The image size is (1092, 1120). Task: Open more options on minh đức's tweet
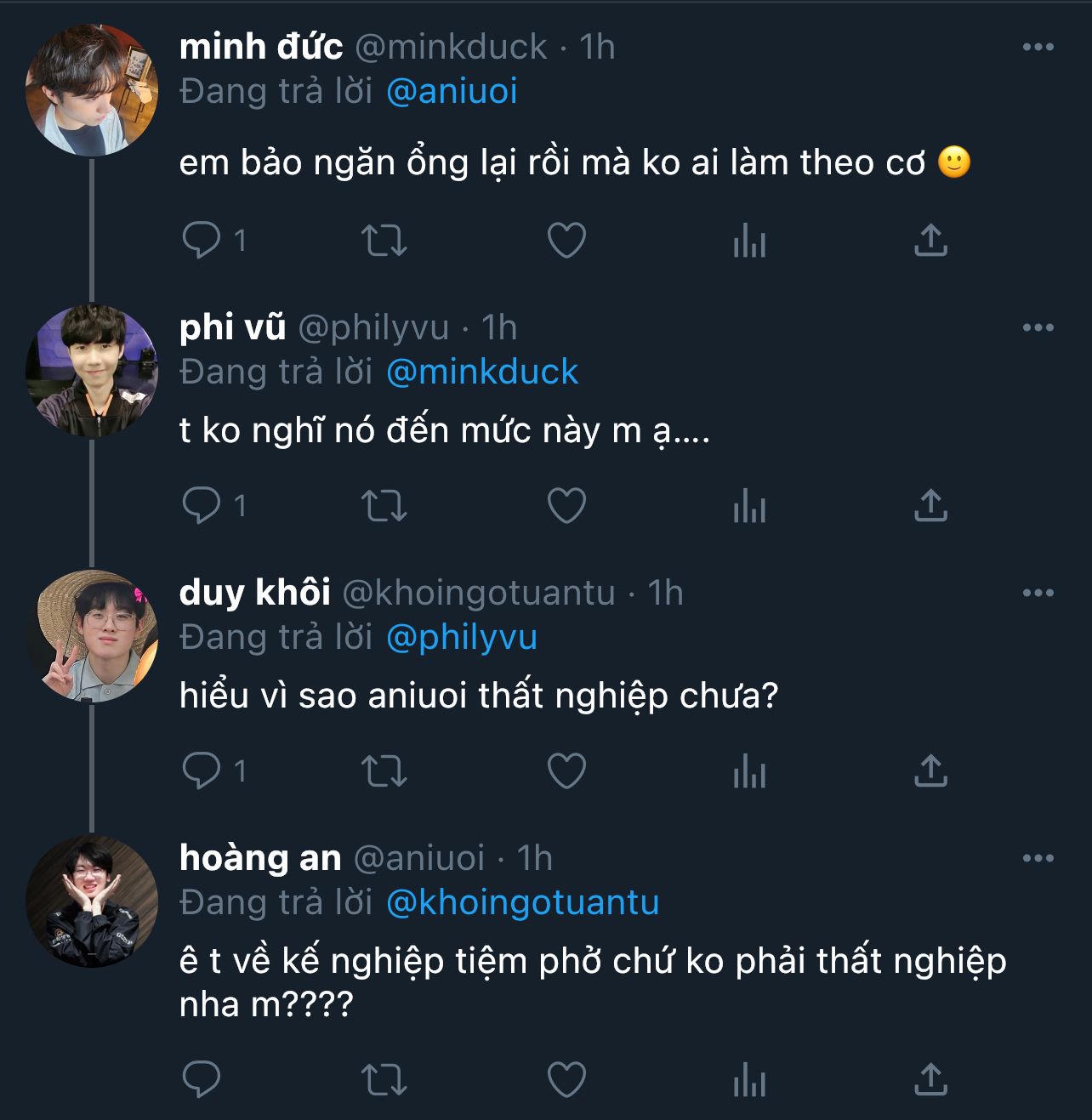pyautogui.click(x=1038, y=48)
